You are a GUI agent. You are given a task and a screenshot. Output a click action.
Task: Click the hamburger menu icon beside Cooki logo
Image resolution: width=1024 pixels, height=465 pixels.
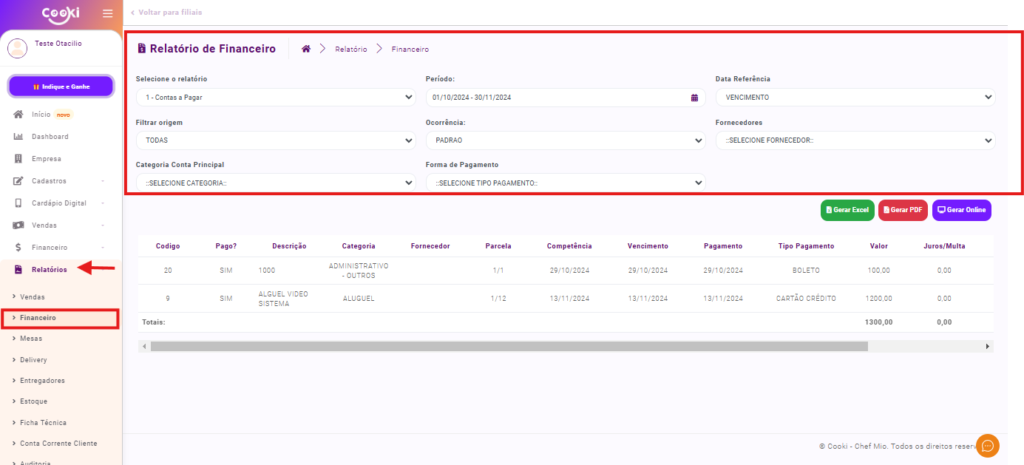pos(108,13)
